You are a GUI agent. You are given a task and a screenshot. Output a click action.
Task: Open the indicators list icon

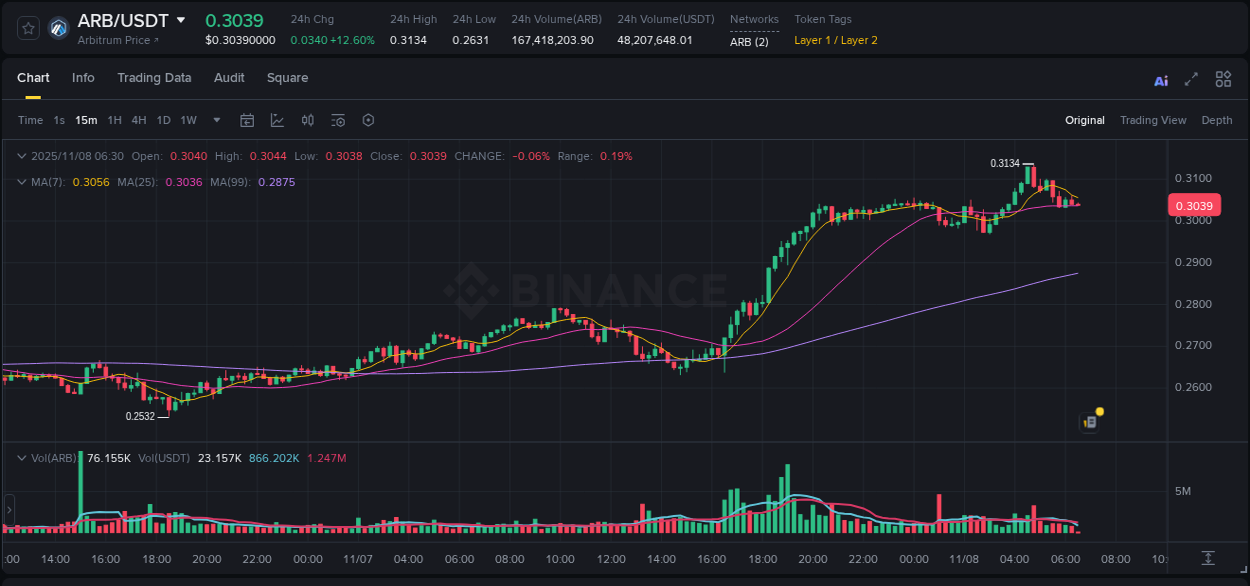pyautogui.click(x=337, y=120)
